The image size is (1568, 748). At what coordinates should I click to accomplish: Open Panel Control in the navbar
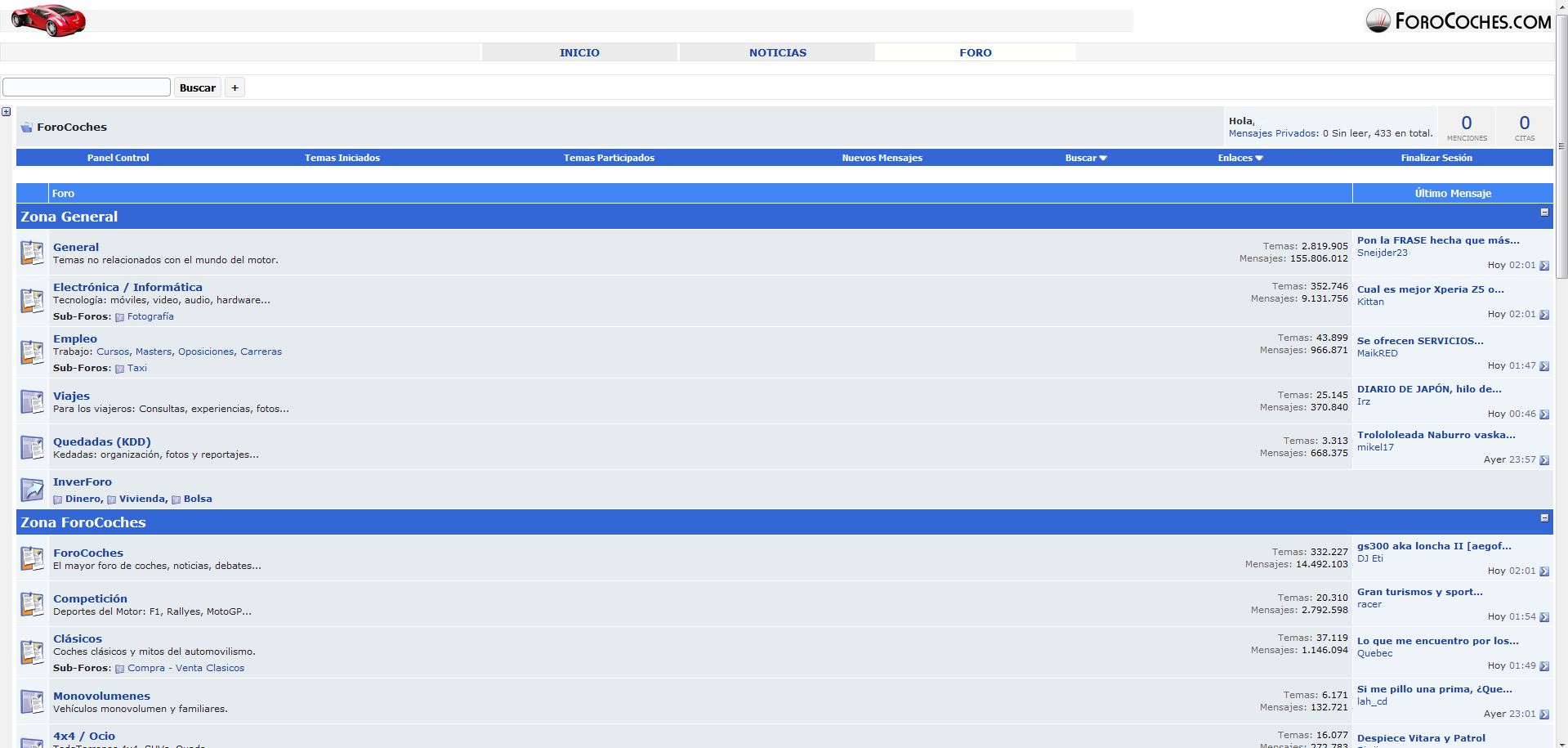point(118,158)
